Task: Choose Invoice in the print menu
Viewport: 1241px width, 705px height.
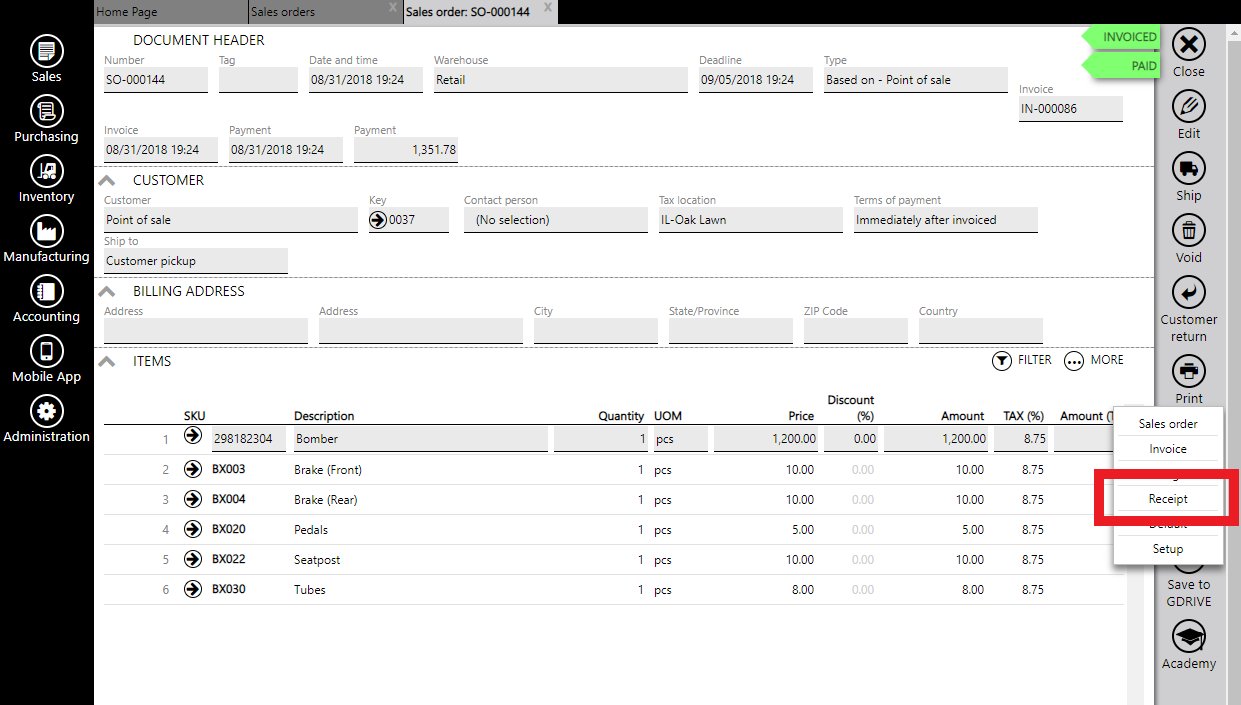Action: click(x=1167, y=449)
